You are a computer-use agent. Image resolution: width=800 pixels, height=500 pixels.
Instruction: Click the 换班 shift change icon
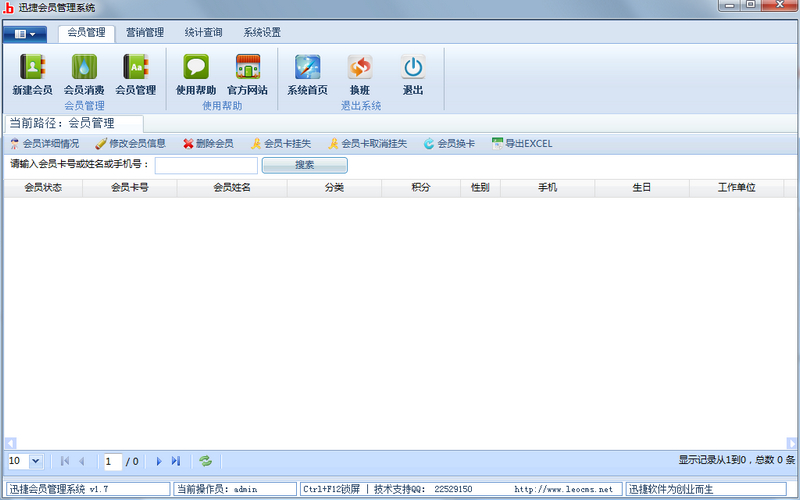tap(360, 74)
